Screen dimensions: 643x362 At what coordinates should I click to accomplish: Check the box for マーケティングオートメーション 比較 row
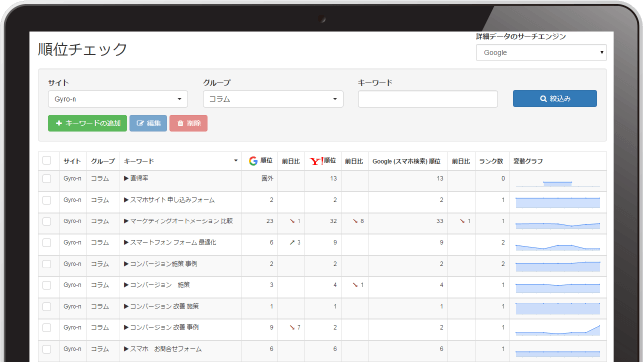click(x=47, y=221)
